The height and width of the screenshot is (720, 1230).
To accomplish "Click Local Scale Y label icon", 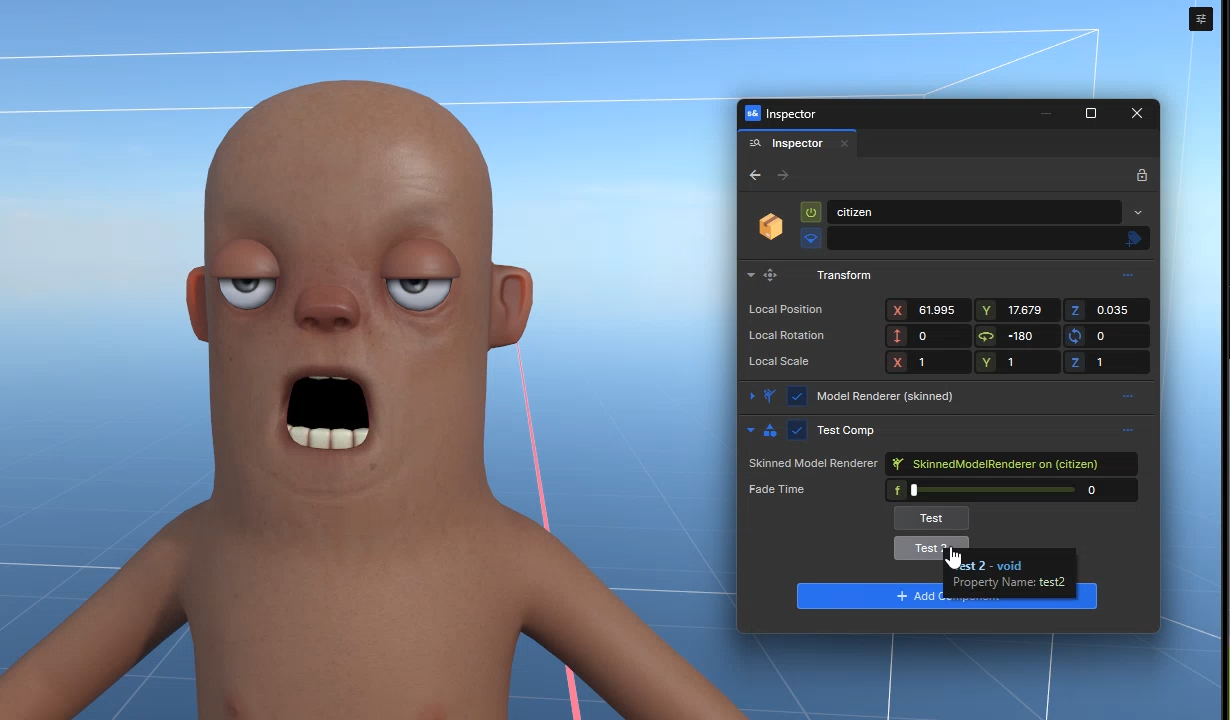I will click(x=986, y=362).
